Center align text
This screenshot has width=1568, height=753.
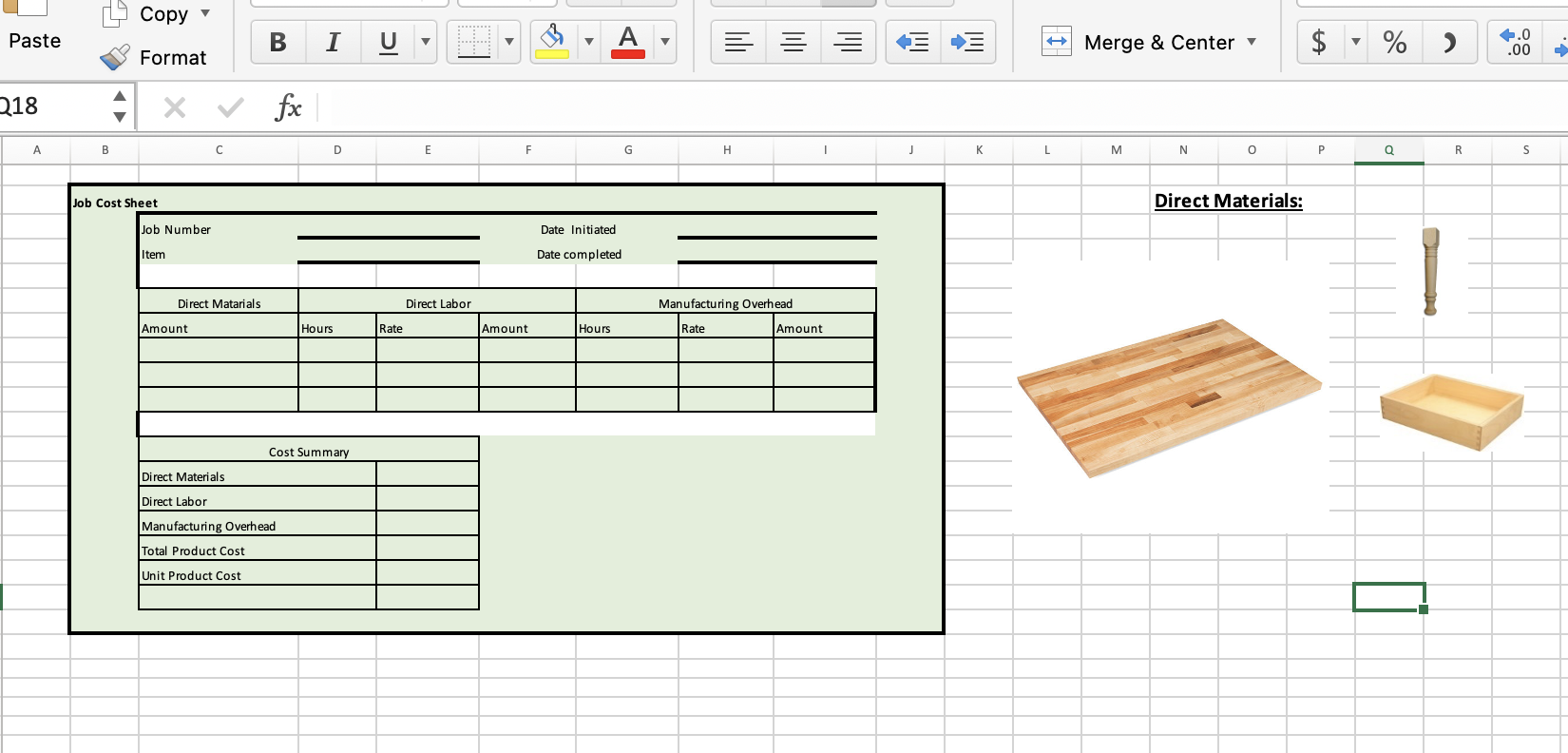(x=793, y=42)
